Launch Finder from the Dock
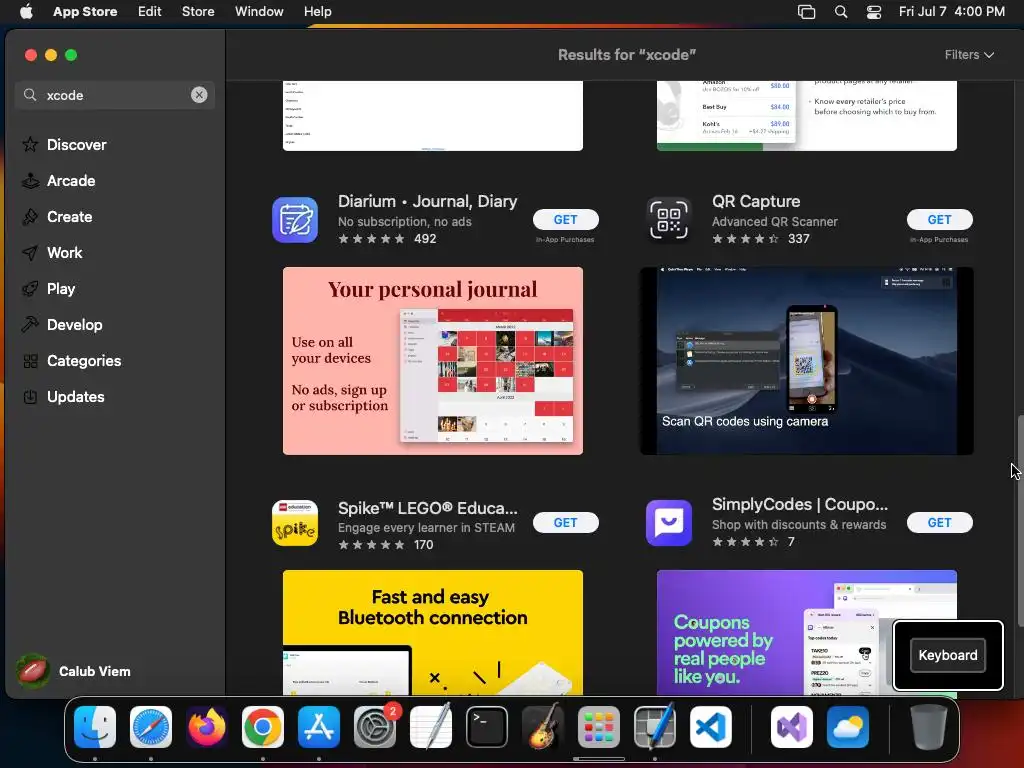Screen dimensions: 1024x768 pos(95,727)
